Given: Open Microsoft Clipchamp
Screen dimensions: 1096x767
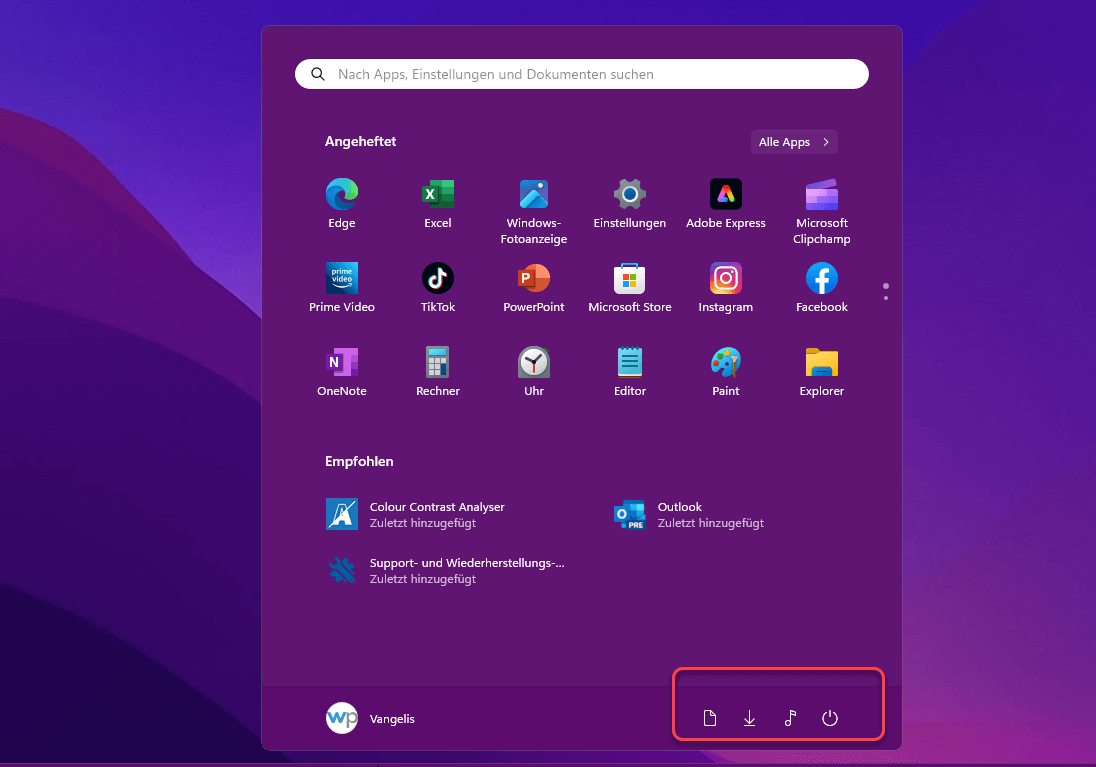Looking at the screenshot, I should [821, 211].
